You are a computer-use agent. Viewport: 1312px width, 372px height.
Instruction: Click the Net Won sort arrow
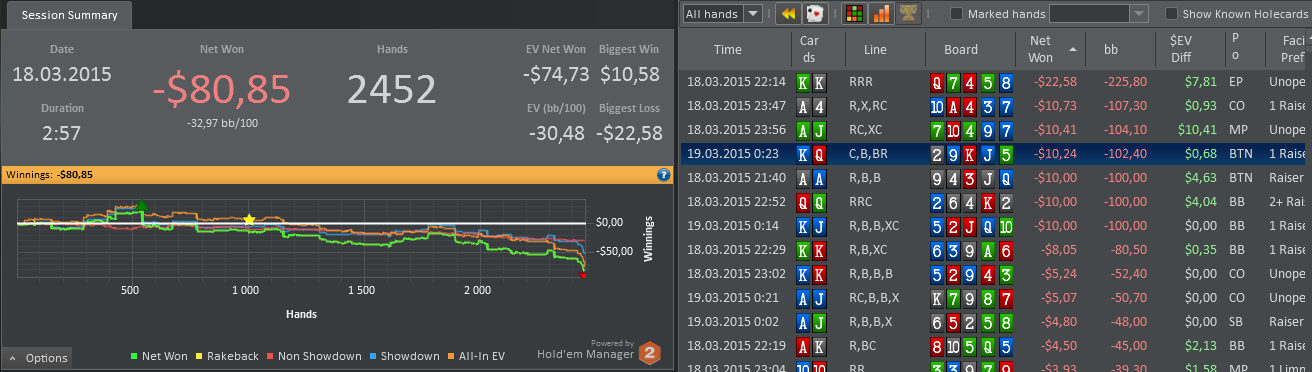[x=1073, y=49]
